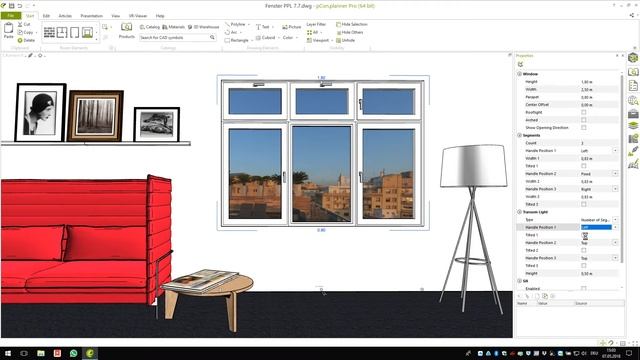Click the Delete button in the ribbon
Screen dimensions: 640x360
[x=26, y=40]
